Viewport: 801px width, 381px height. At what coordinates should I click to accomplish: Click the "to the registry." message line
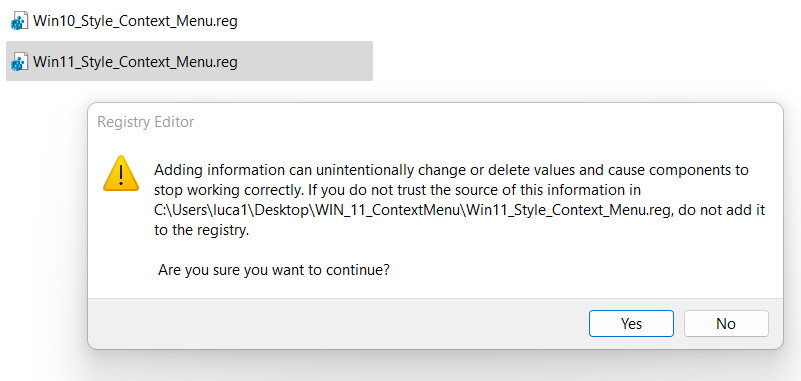[x=201, y=230]
